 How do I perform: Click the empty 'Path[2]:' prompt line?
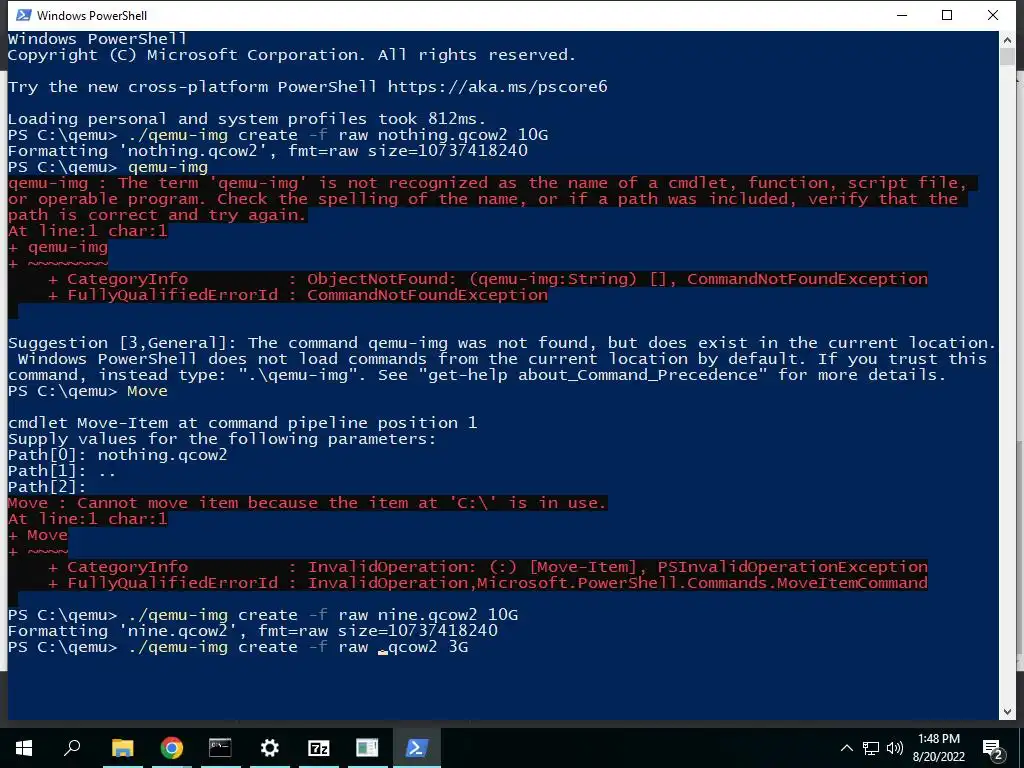click(47, 487)
